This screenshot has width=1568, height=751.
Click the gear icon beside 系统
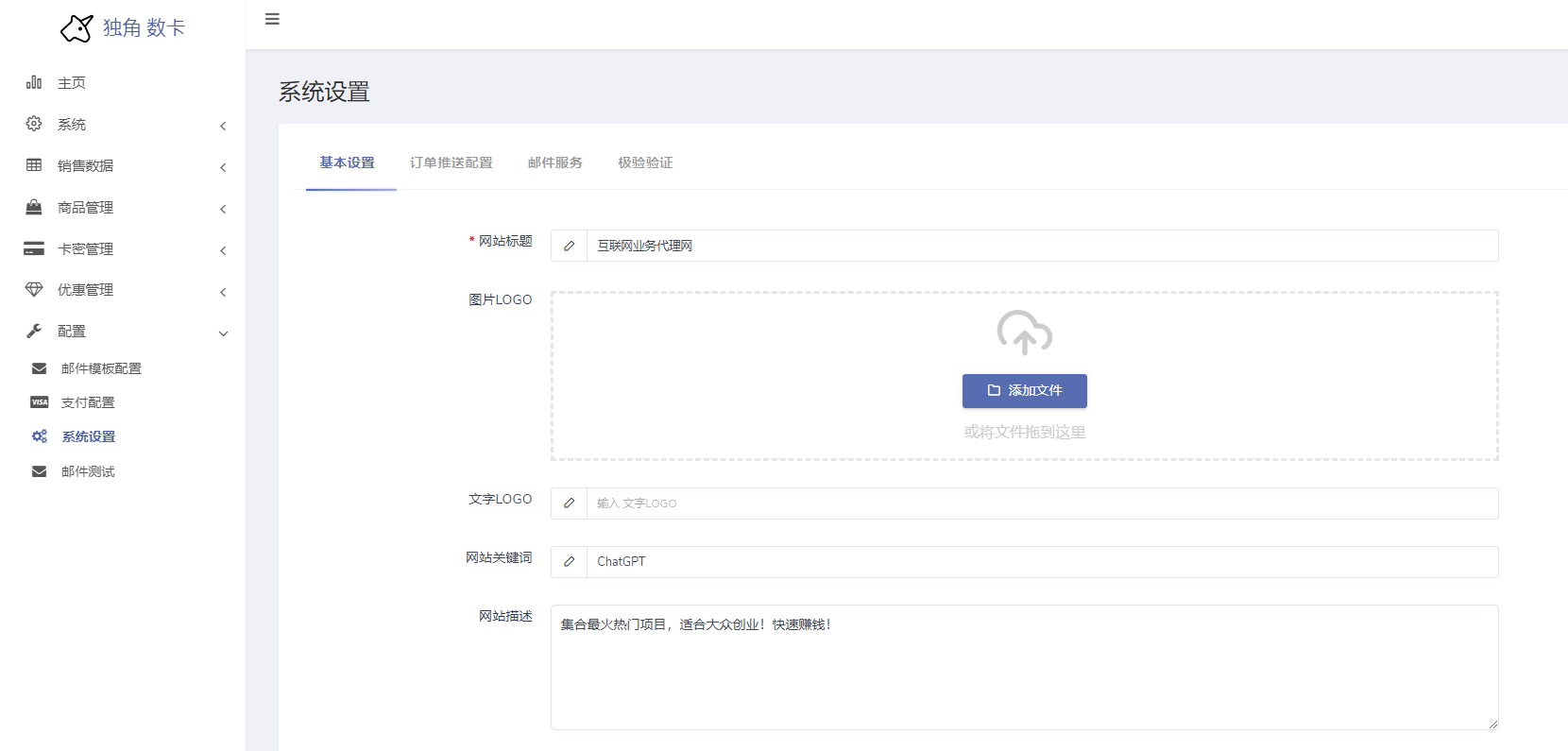point(34,124)
